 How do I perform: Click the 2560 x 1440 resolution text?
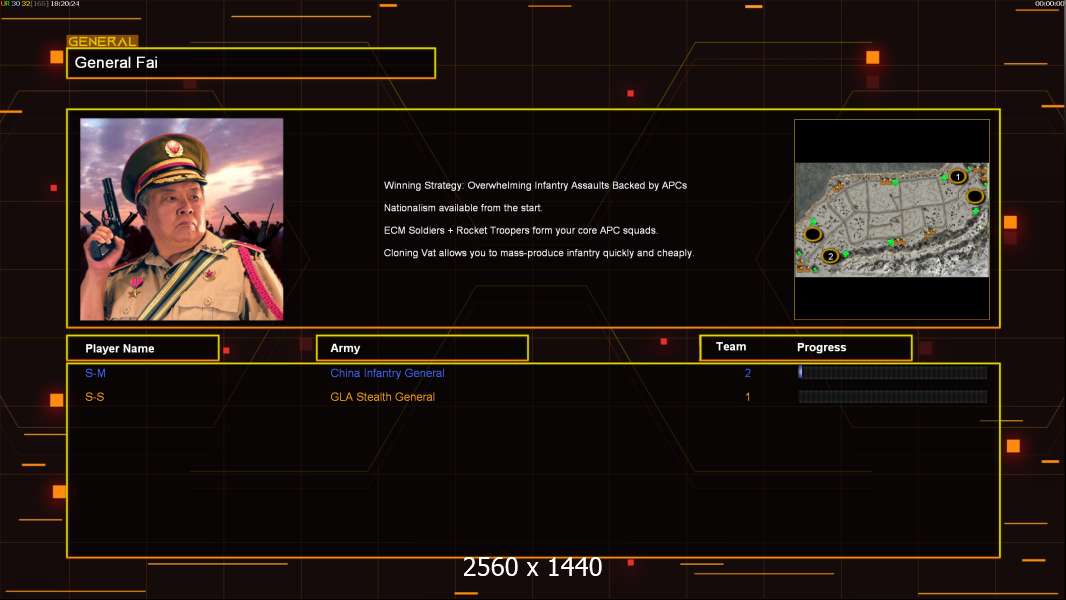coord(532,567)
